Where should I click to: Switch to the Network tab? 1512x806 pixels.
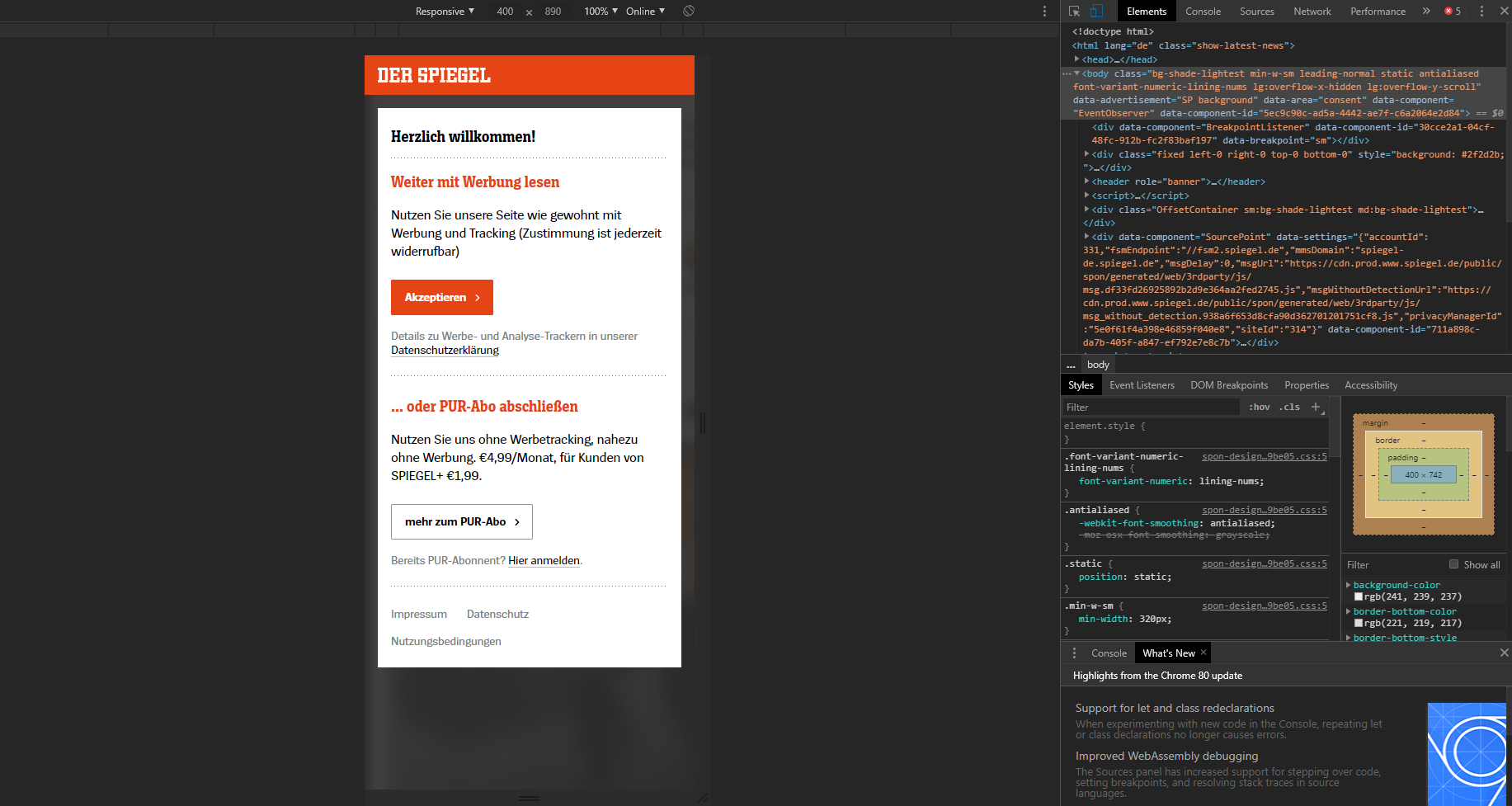coord(1312,11)
